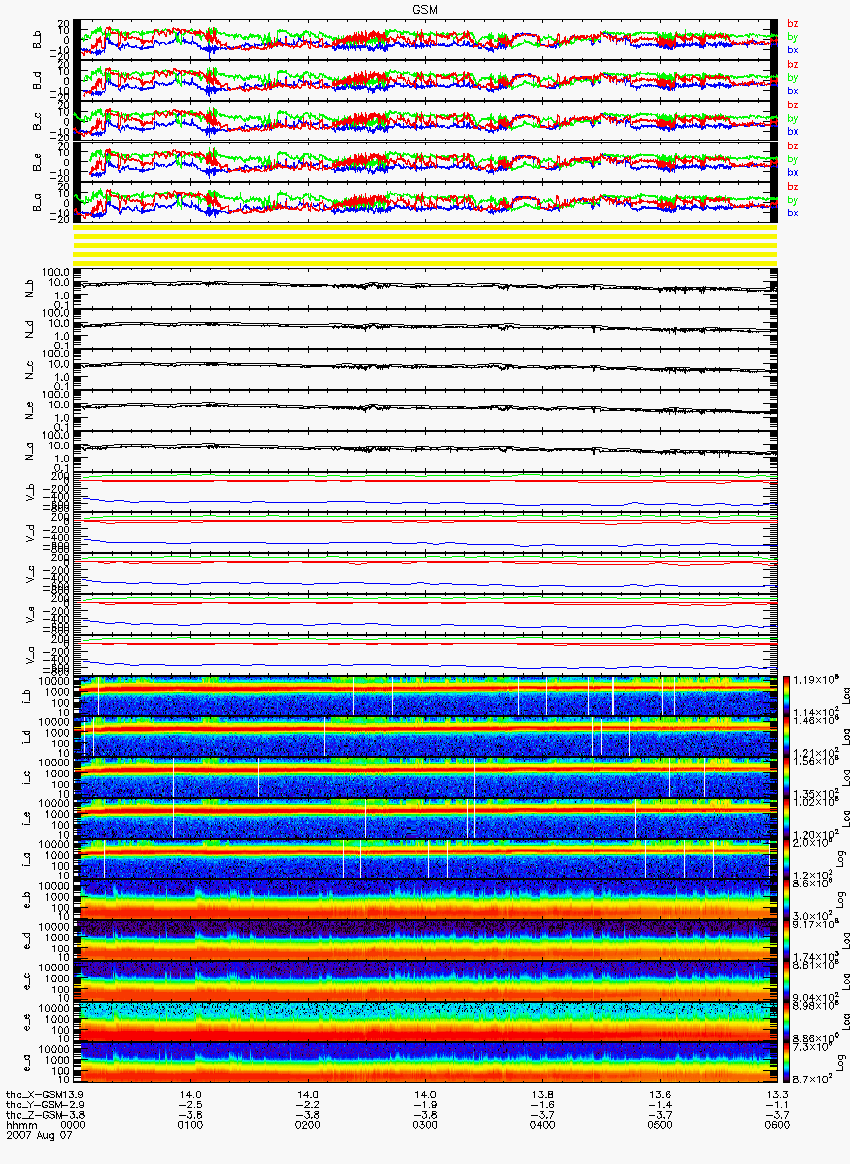This screenshot has width=850, height=1164.
Task: Select the e_d electron spectrogram label
Action: (x=26, y=941)
